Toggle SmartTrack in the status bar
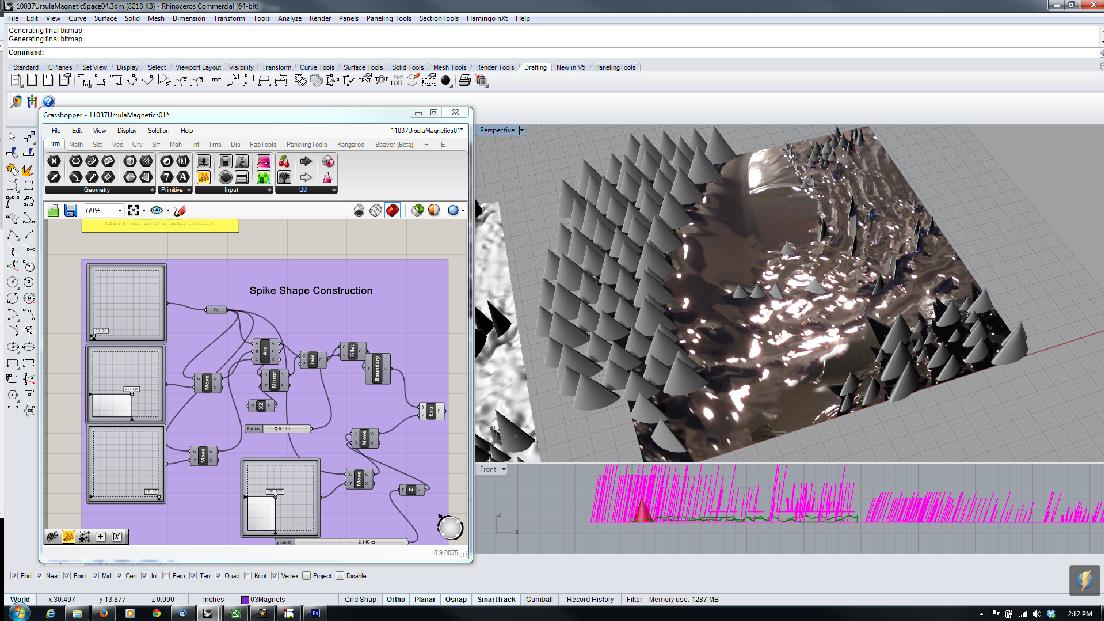Viewport: 1104px width, 621px height. pos(496,600)
